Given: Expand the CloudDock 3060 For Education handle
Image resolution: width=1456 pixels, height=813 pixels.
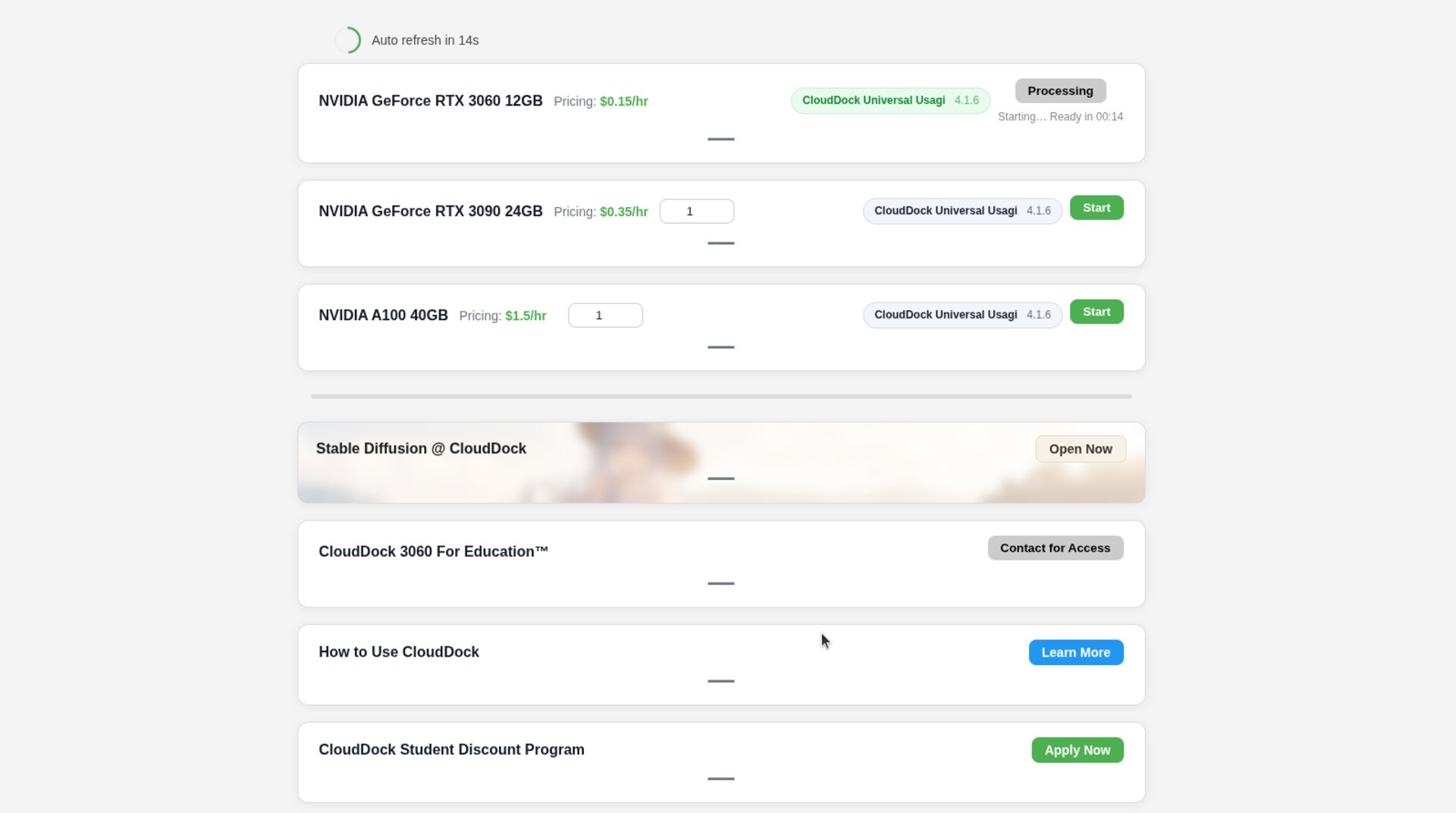Looking at the screenshot, I should (720, 583).
